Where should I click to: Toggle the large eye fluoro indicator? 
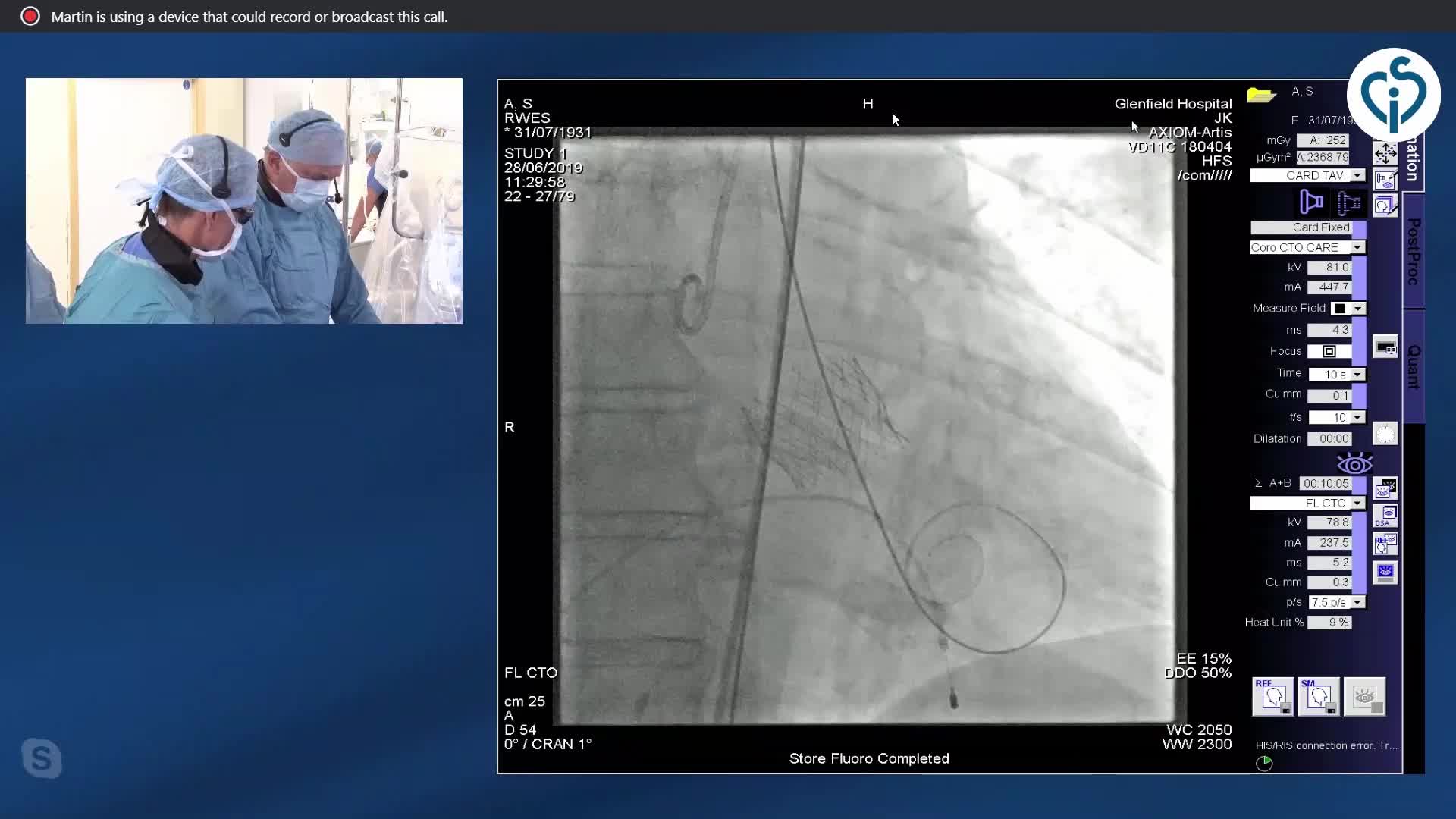[x=1354, y=463]
